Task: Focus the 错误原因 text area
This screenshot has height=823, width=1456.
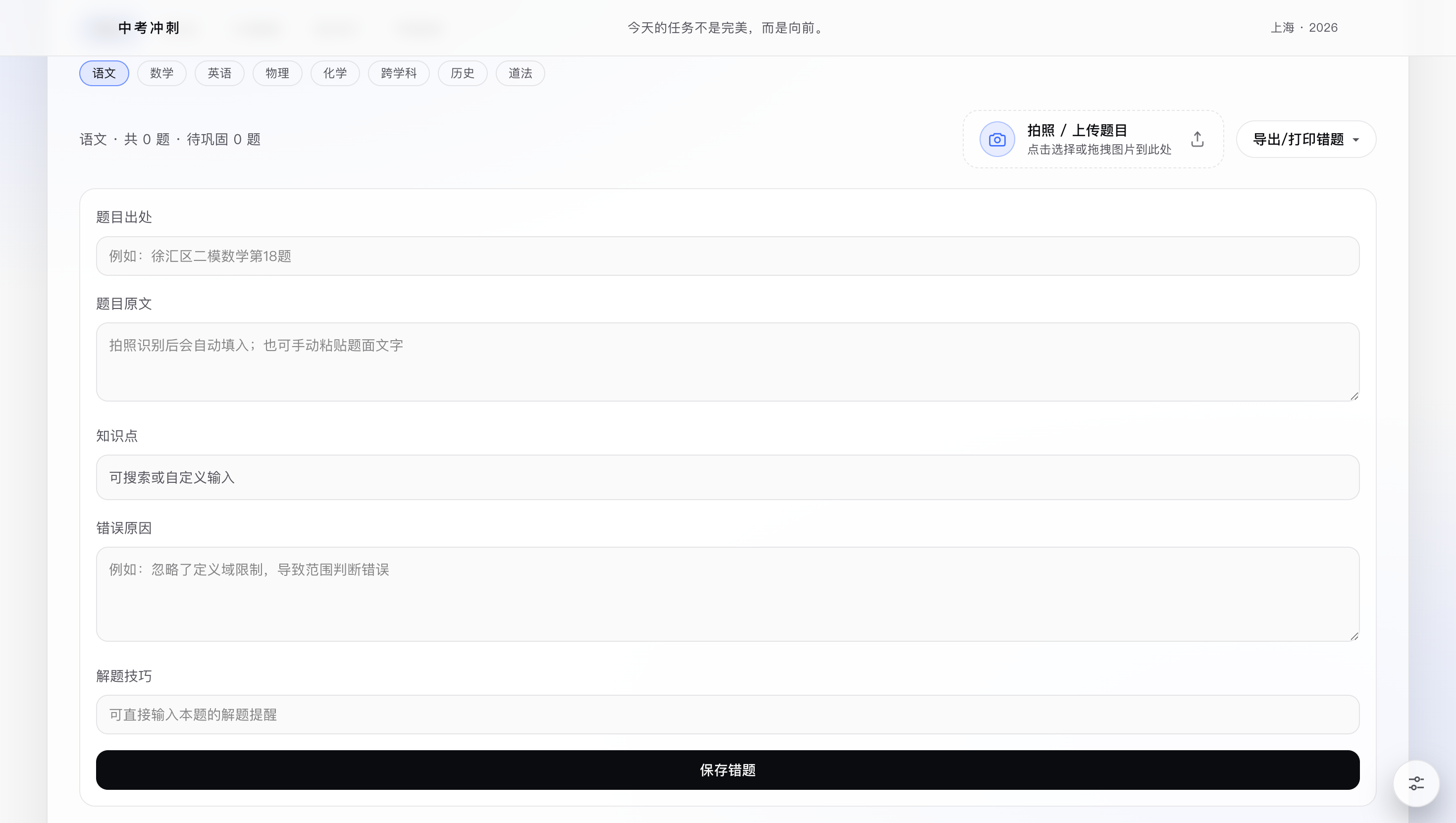Action: [x=728, y=594]
